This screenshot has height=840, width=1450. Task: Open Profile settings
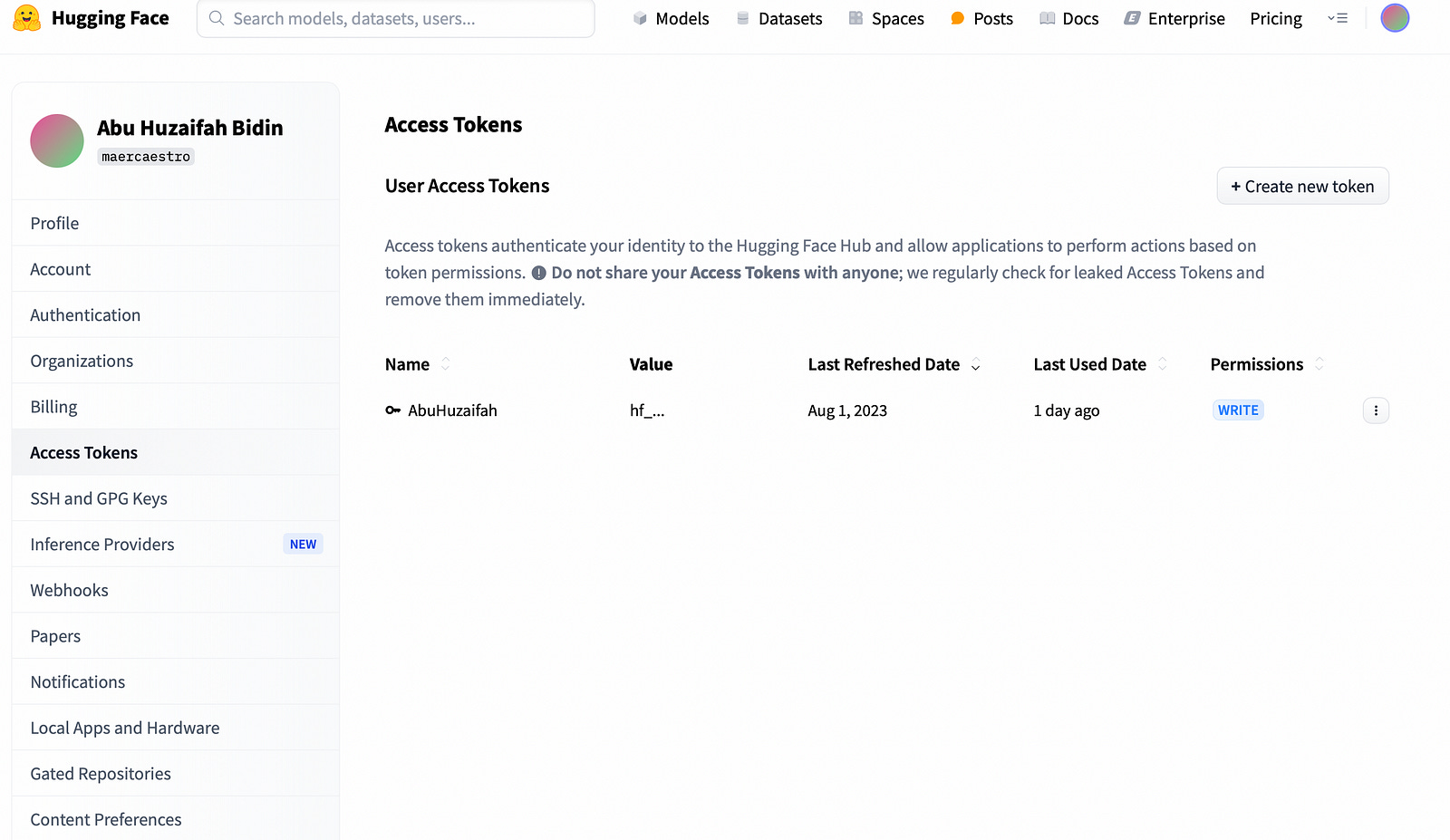click(176, 223)
